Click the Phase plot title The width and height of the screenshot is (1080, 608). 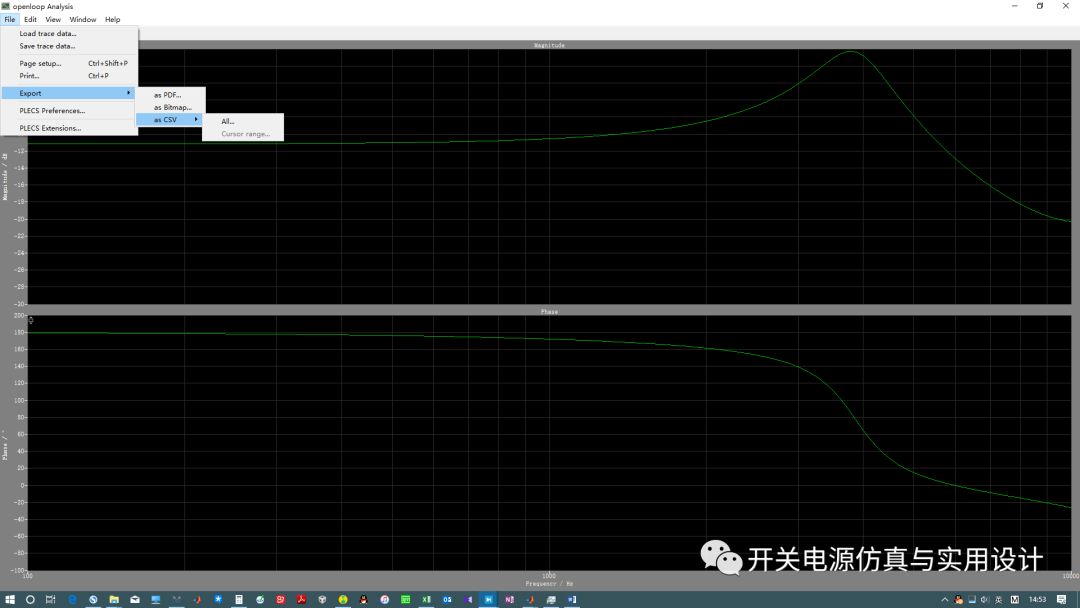coord(549,312)
